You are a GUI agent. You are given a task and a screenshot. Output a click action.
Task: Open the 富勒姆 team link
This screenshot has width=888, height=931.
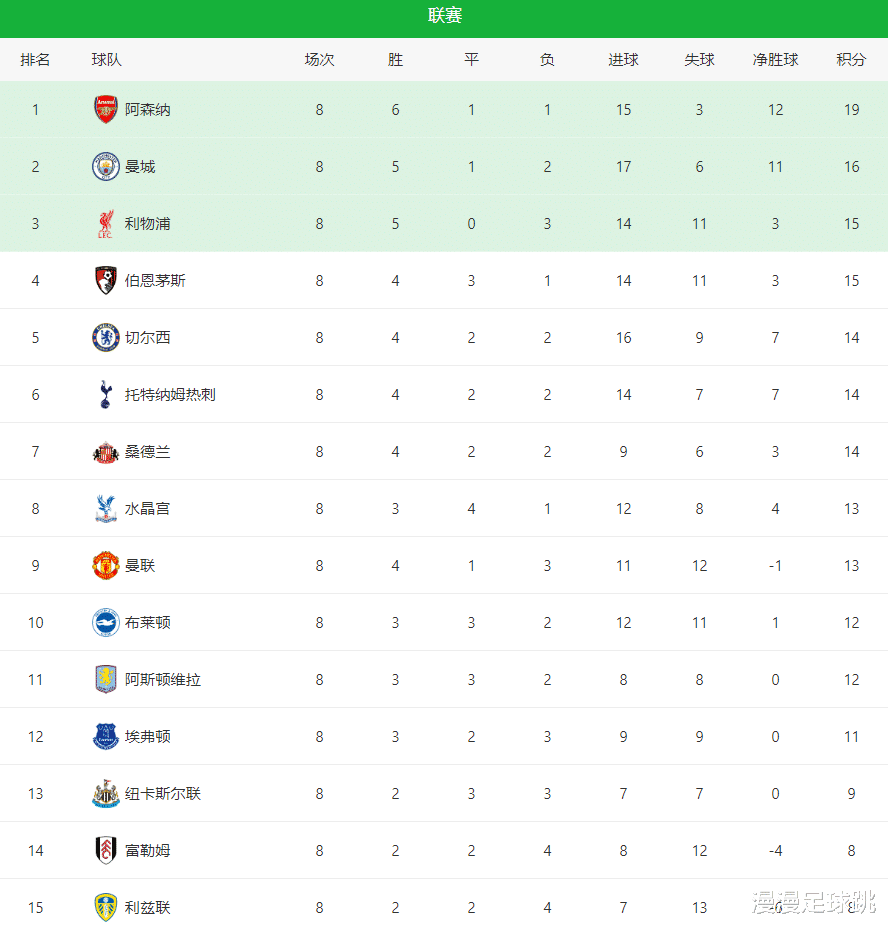pos(147,851)
